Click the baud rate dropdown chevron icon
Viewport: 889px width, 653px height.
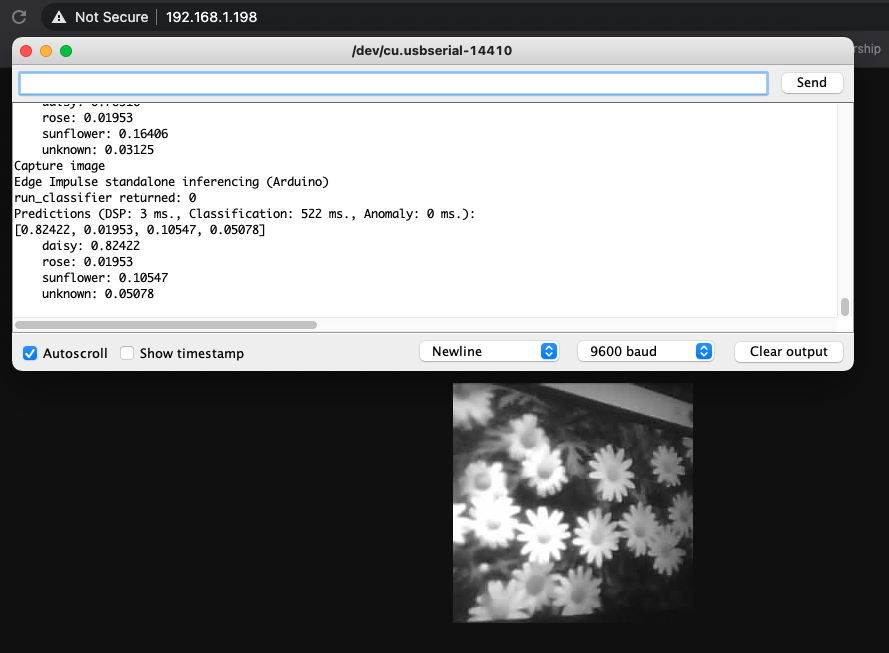click(703, 351)
